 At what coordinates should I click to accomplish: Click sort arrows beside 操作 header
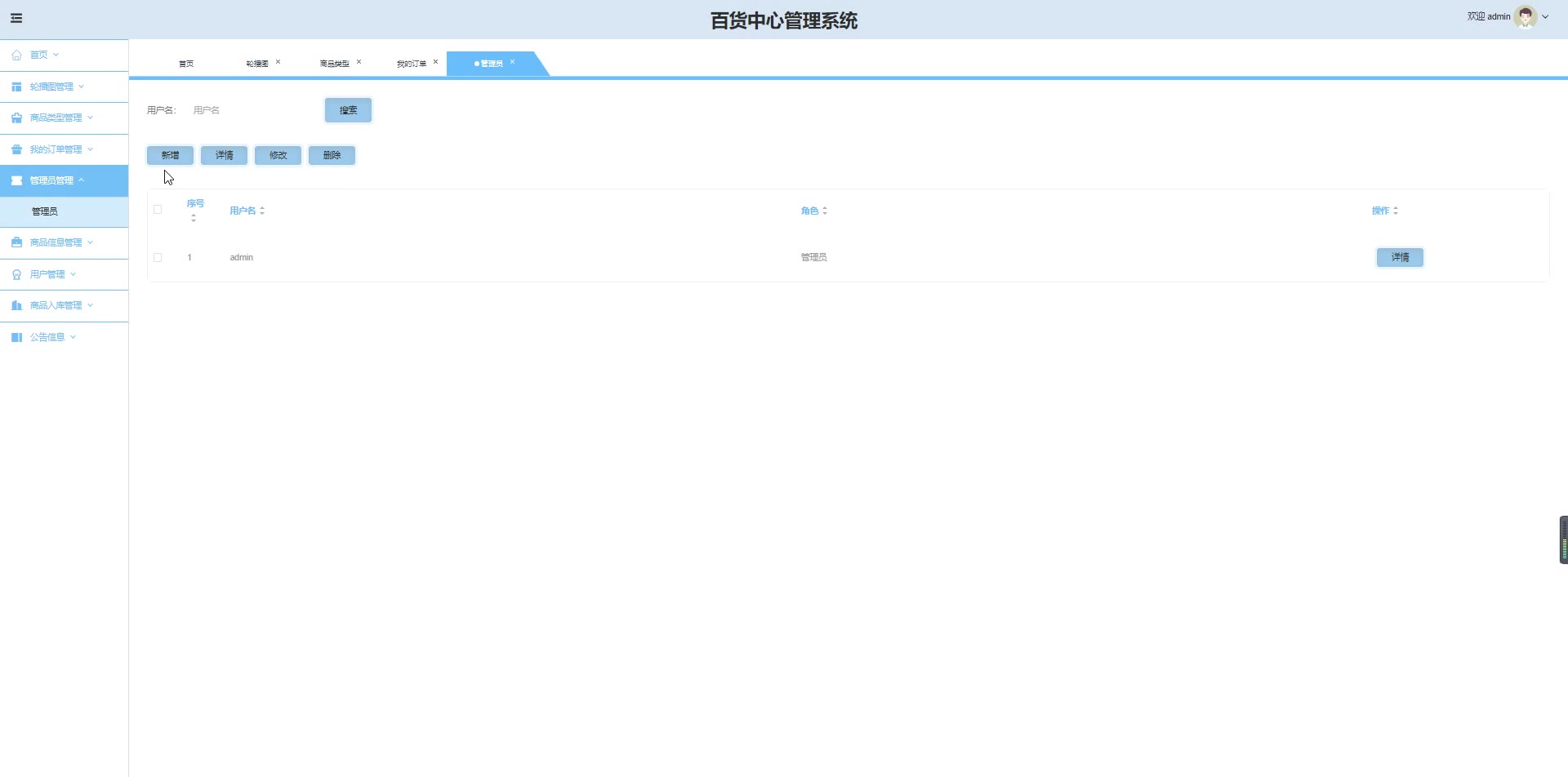point(1396,211)
